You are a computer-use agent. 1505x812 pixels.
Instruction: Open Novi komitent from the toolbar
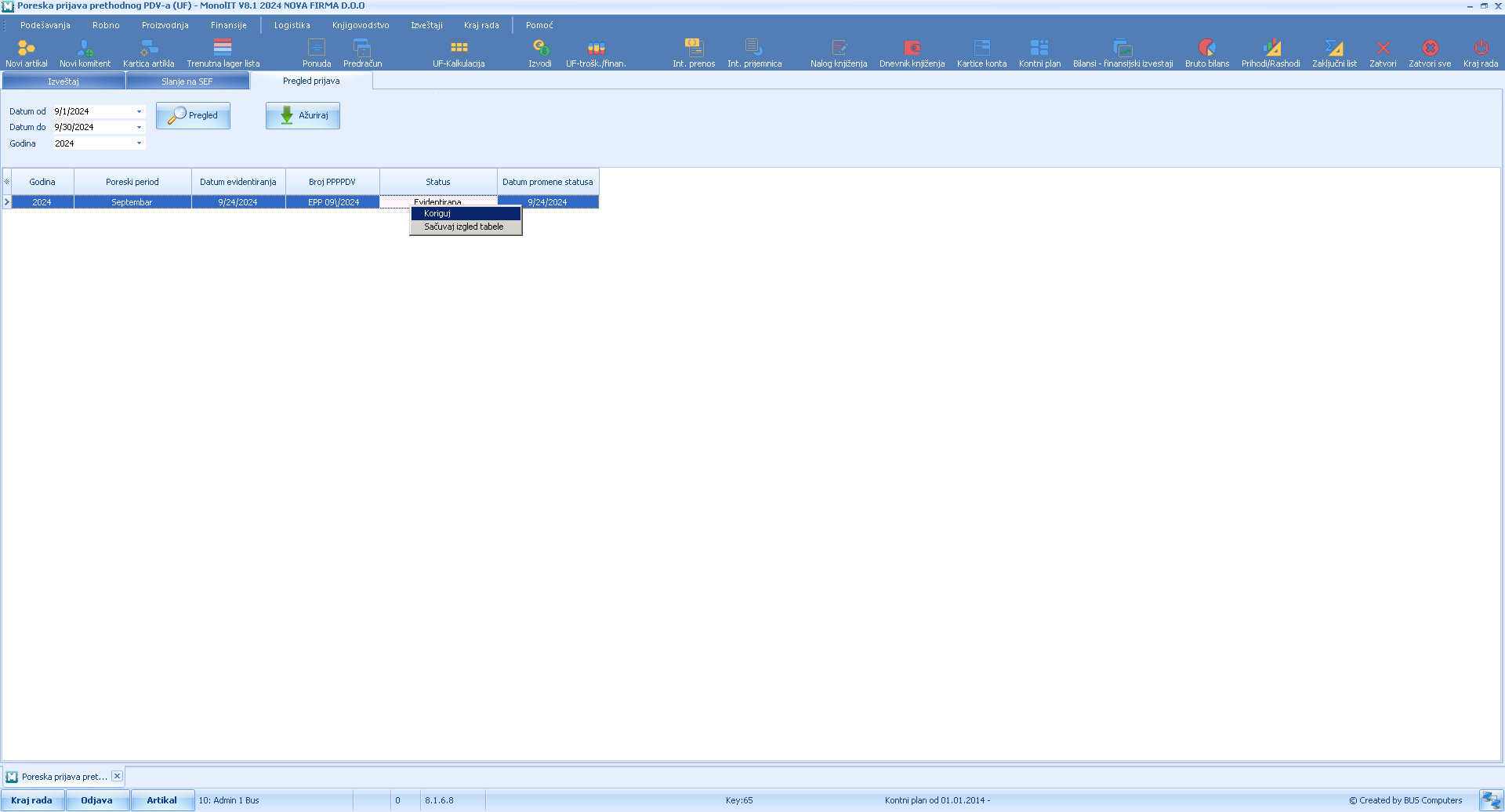pos(85,53)
